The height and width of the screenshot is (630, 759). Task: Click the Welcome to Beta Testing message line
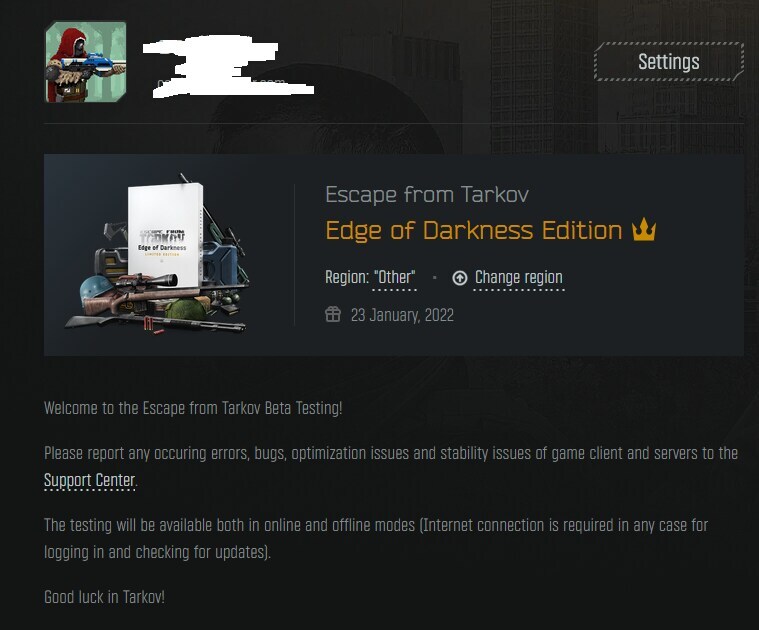(193, 408)
